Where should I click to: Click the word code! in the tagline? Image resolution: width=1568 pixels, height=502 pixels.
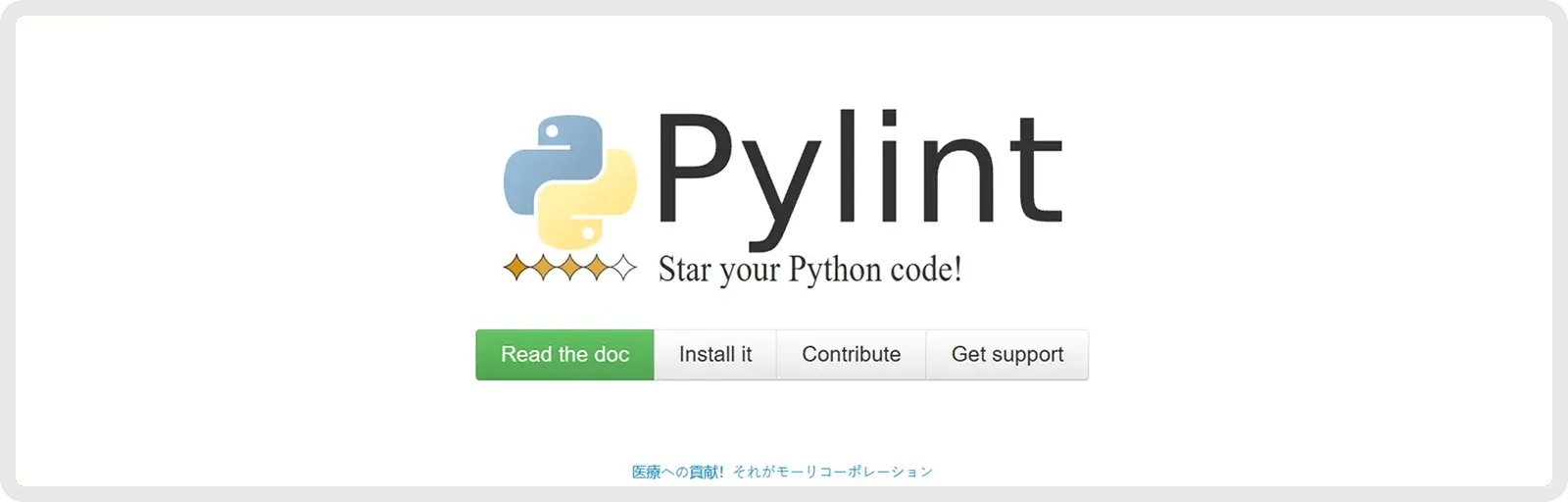(x=926, y=270)
